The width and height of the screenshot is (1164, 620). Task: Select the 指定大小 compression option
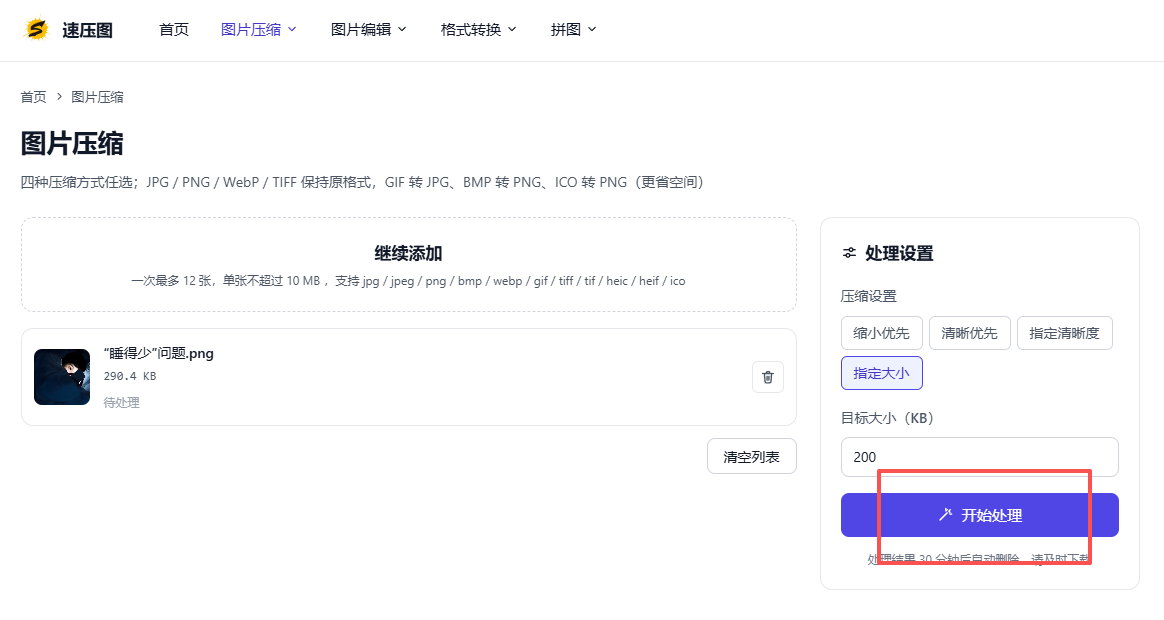881,373
